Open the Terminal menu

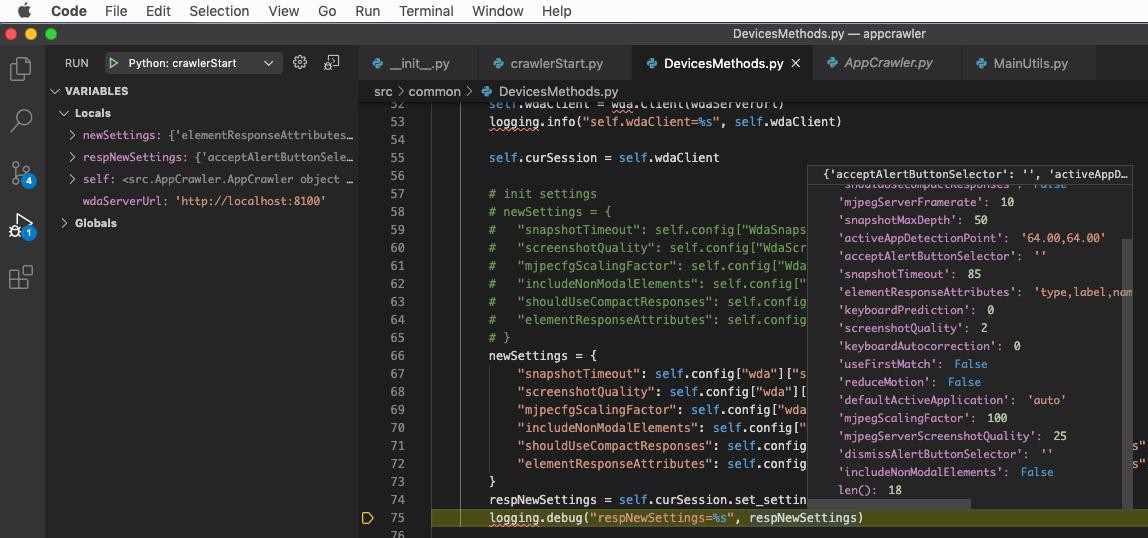[426, 11]
